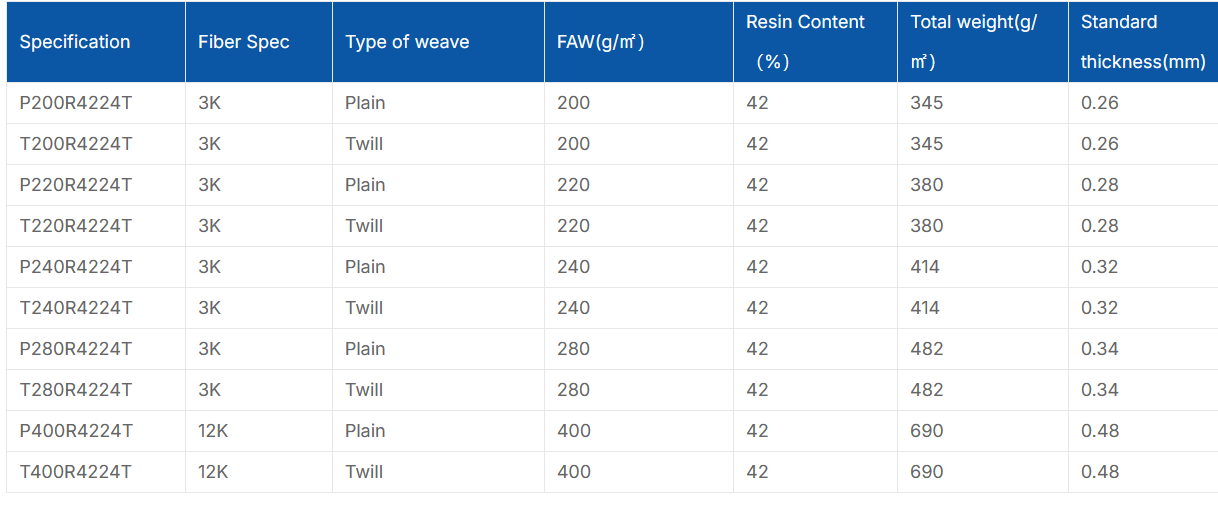The width and height of the screenshot is (1218, 517).
Task: Select the Type of weave header
Action: (407, 42)
